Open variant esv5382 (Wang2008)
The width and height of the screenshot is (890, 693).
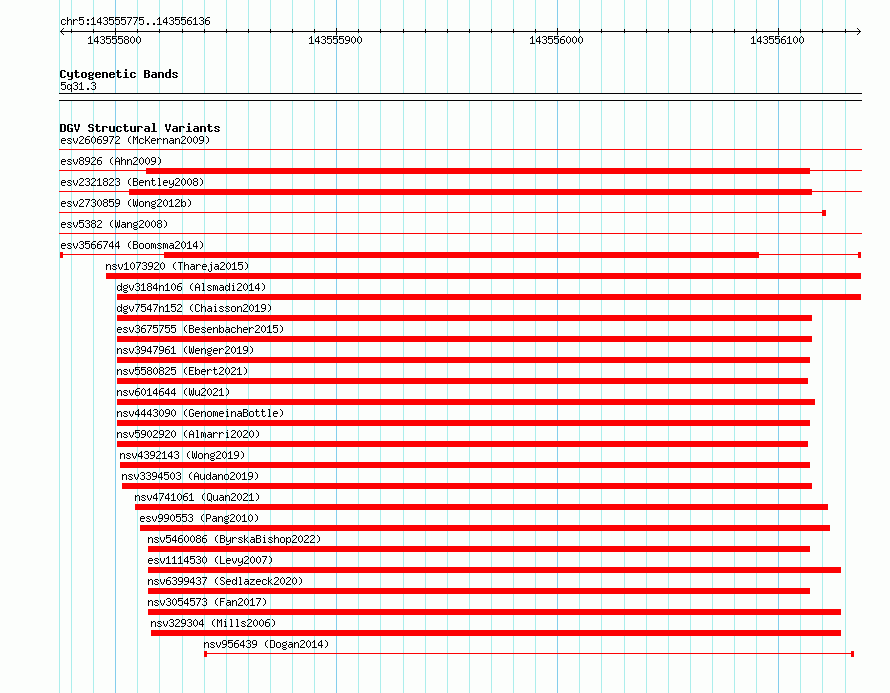click(x=114, y=224)
